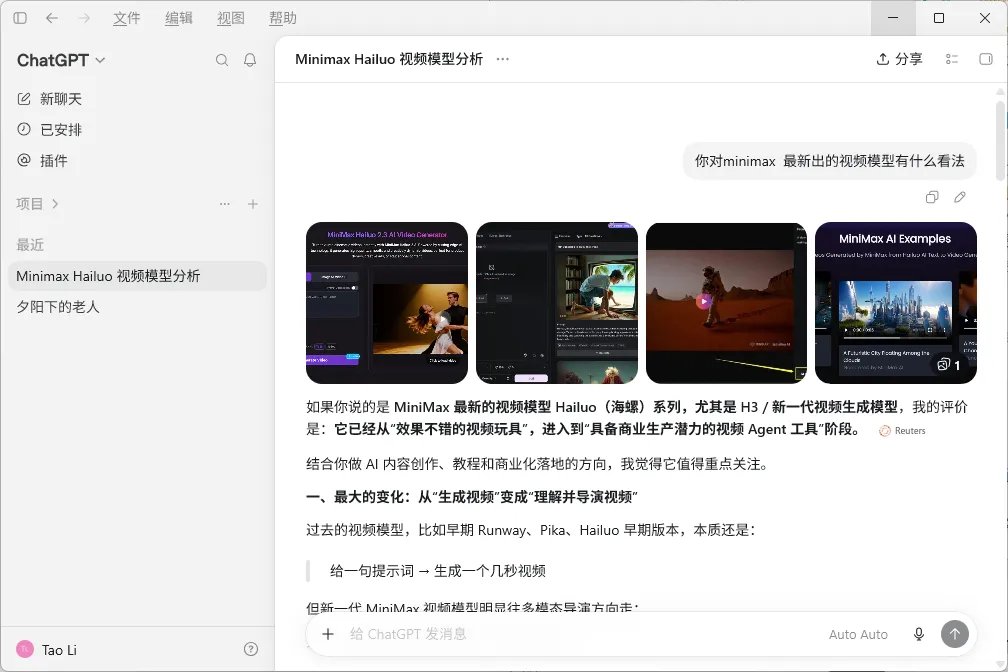Add a new project with plus icon
This screenshot has height=672, width=1008.
[x=253, y=204]
